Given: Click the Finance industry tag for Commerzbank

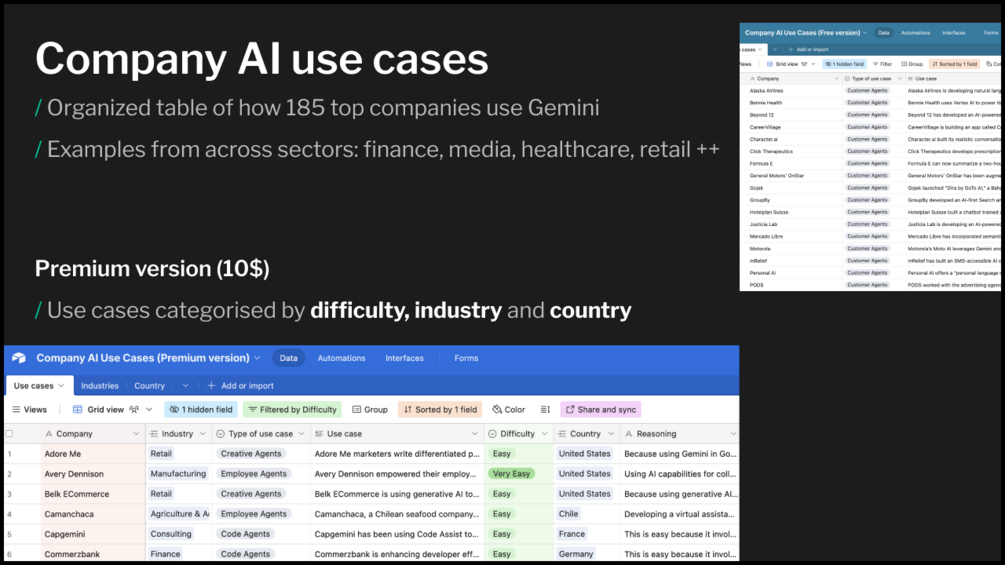Looking at the screenshot, I should point(165,554).
